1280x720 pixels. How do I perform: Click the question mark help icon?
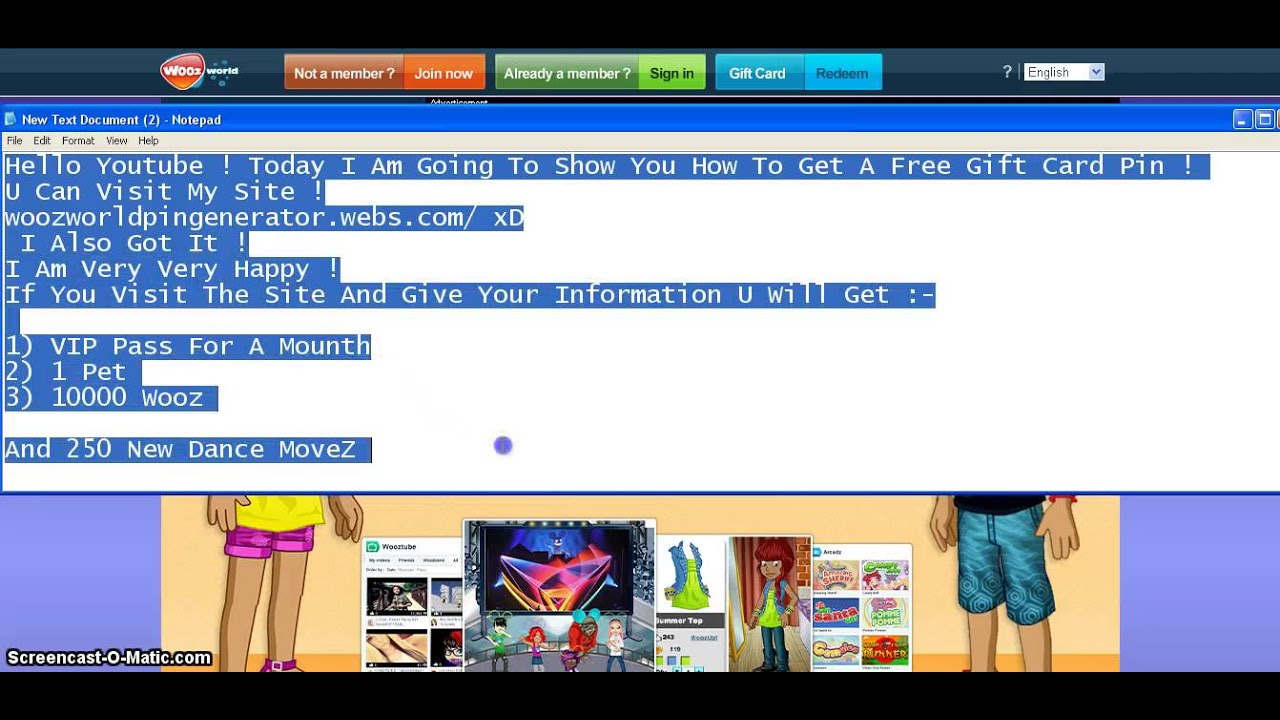(x=1007, y=72)
